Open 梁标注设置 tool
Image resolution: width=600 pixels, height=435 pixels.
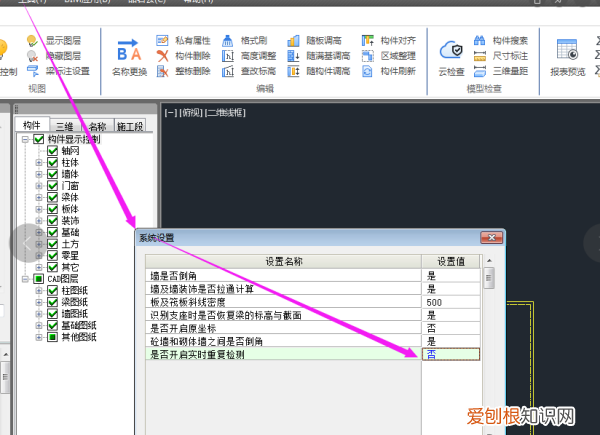click(x=59, y=71)
